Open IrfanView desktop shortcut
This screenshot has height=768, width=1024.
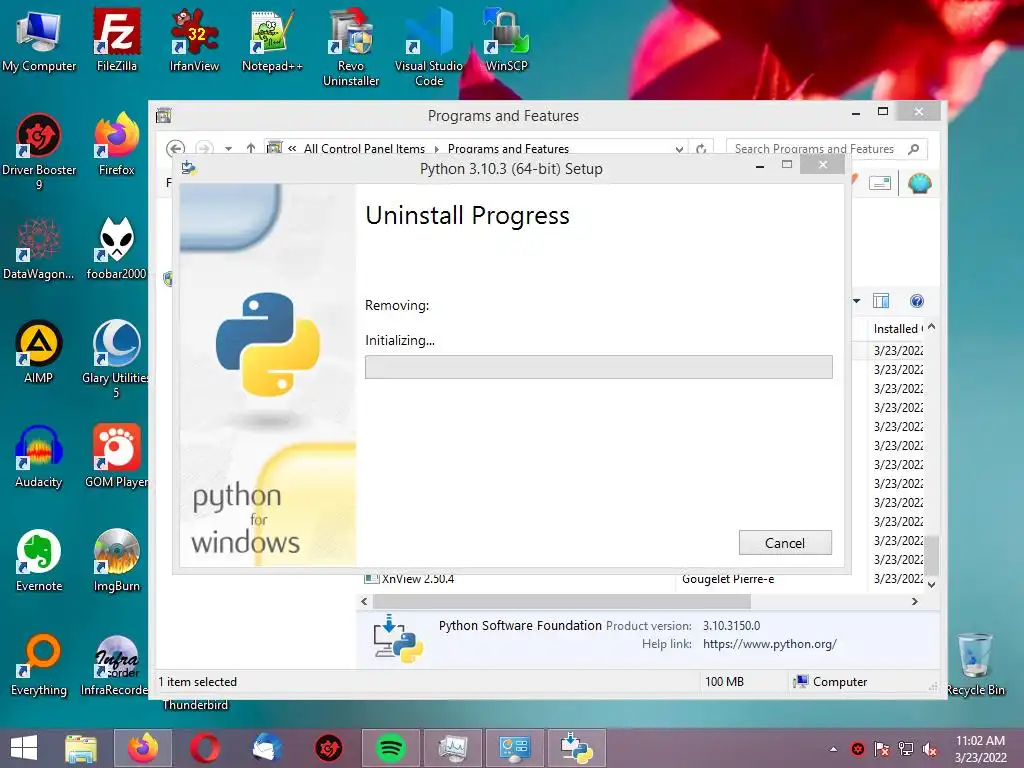pos(194,40)
